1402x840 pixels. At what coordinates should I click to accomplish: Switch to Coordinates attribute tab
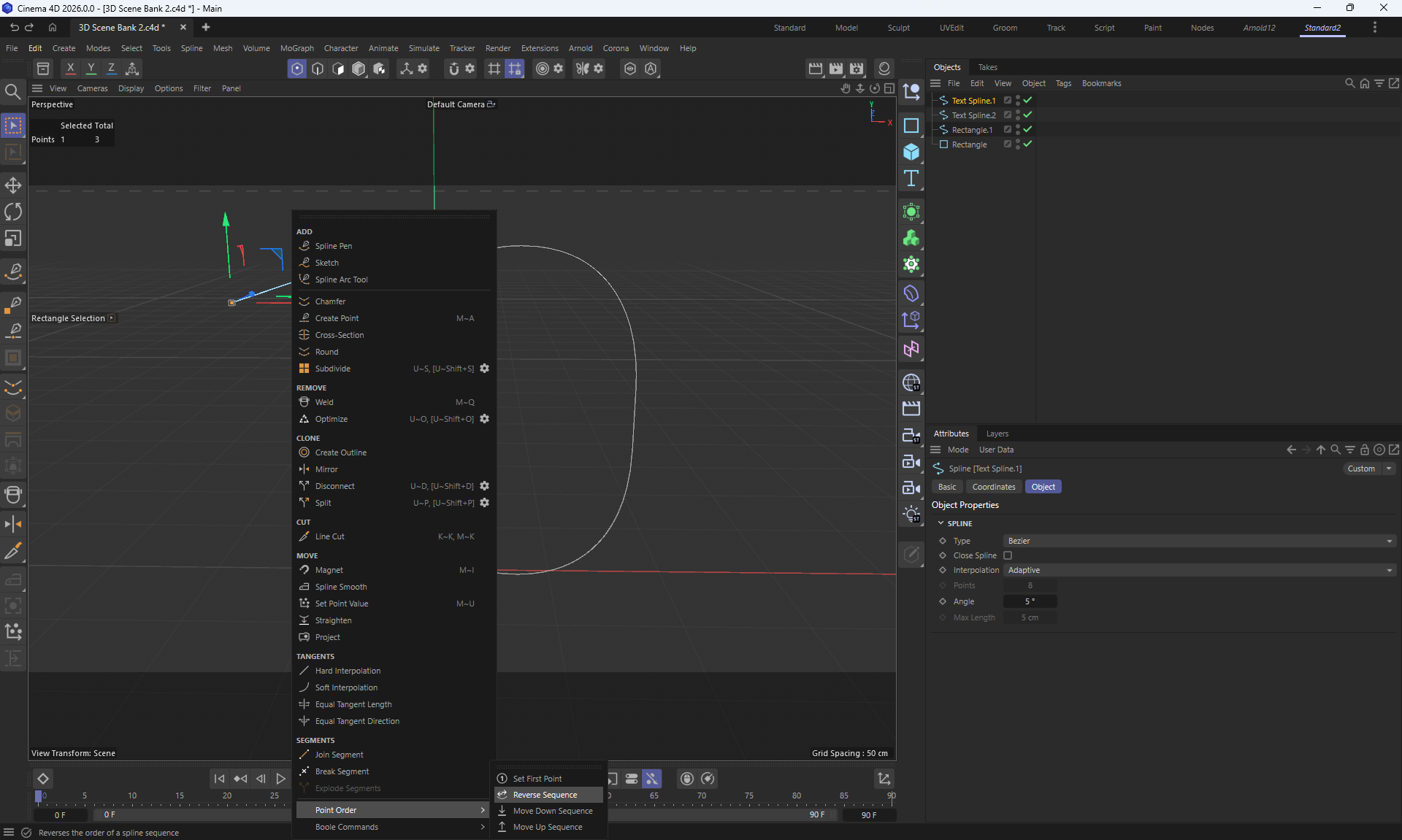tap(993, 487)
